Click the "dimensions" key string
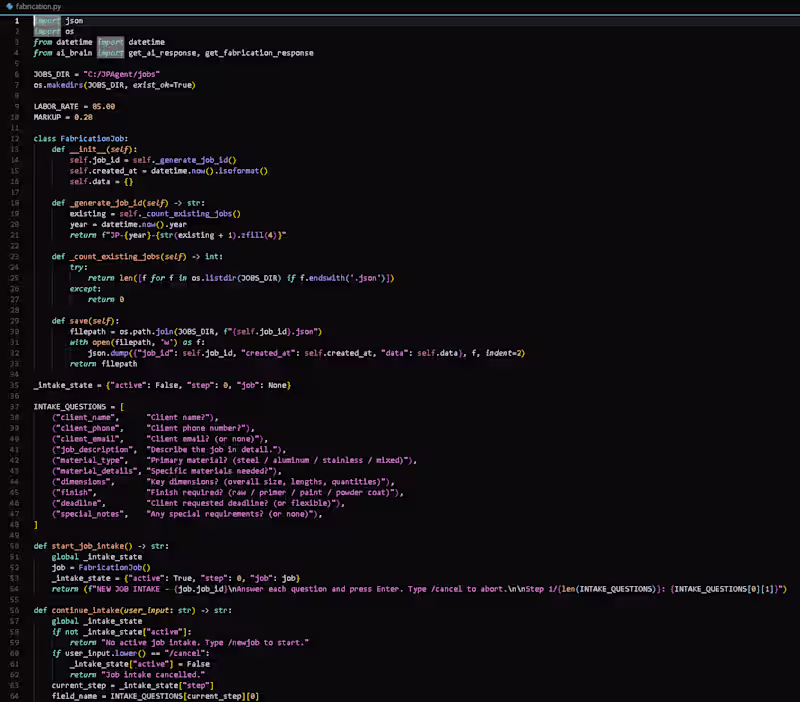The width and height of the screenshot is (800, 702). [83, 482]
